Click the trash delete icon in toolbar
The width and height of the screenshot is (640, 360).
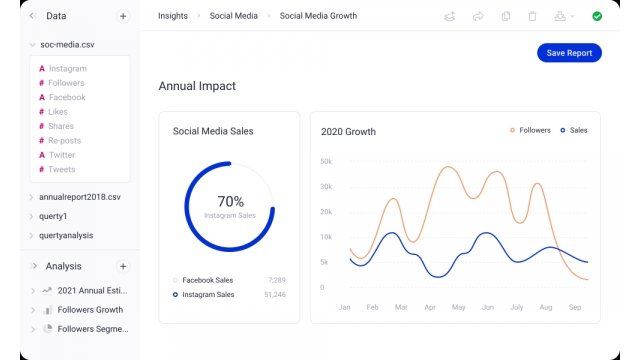pyautogui.click(x=532, y=16)
